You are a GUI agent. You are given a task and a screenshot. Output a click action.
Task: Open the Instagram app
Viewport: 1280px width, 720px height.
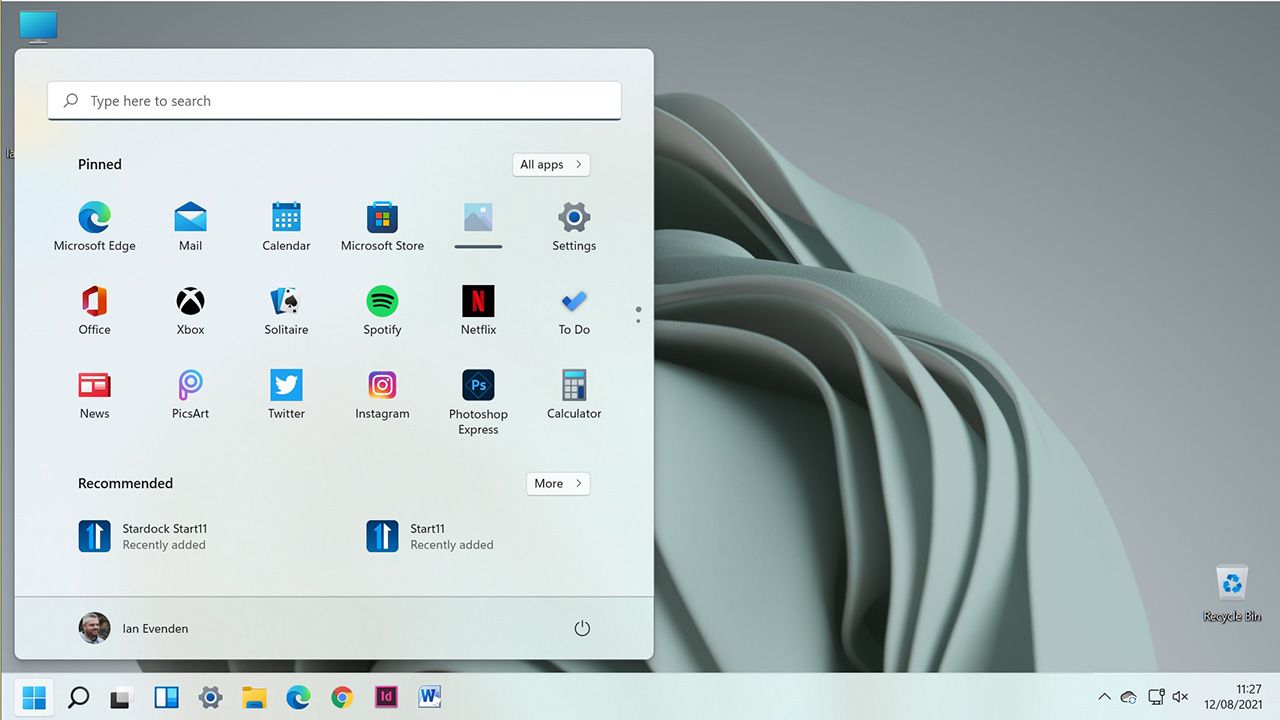(382, 395)
